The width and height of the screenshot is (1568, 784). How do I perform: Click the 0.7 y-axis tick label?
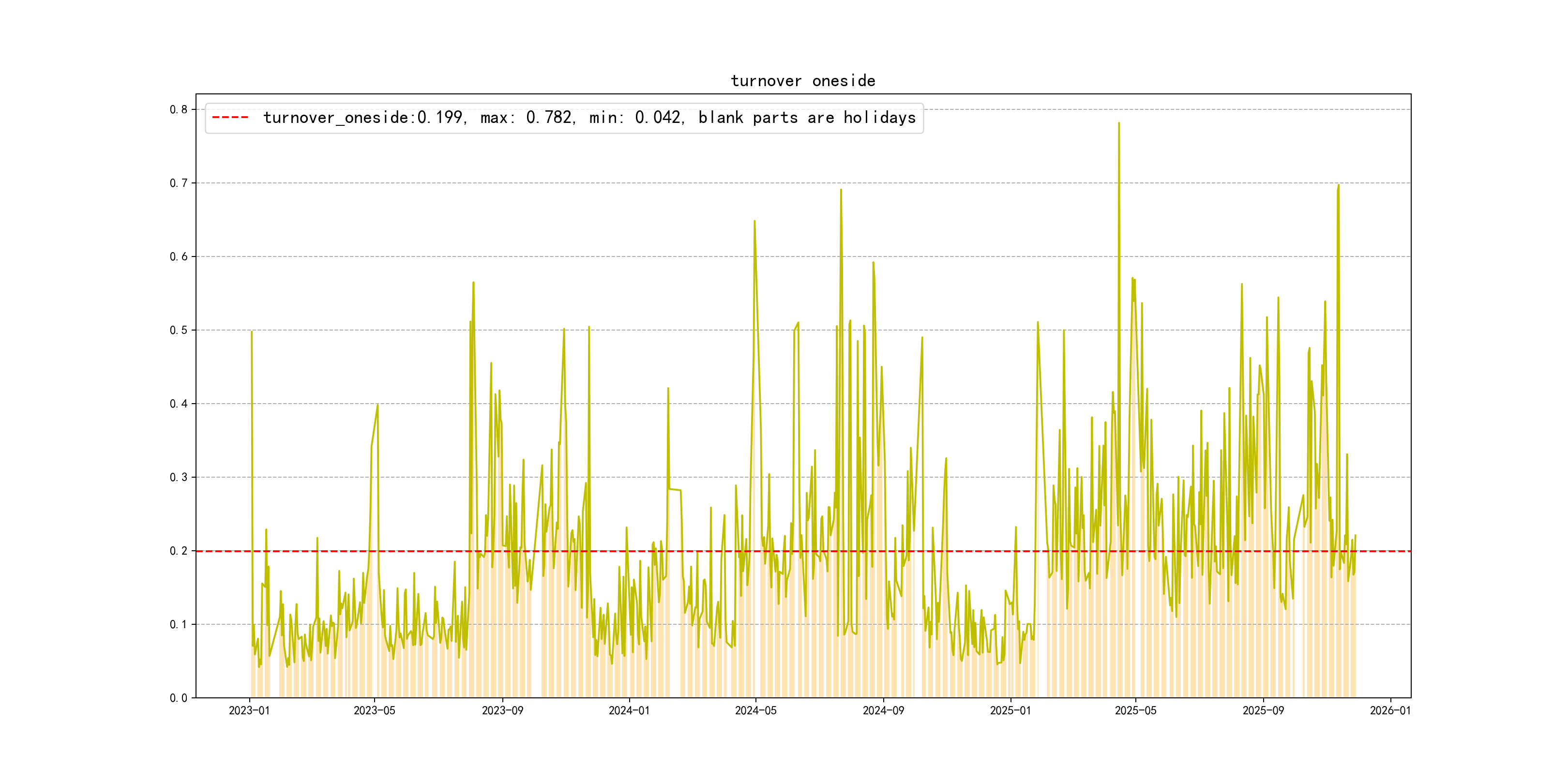click(179, 183)
